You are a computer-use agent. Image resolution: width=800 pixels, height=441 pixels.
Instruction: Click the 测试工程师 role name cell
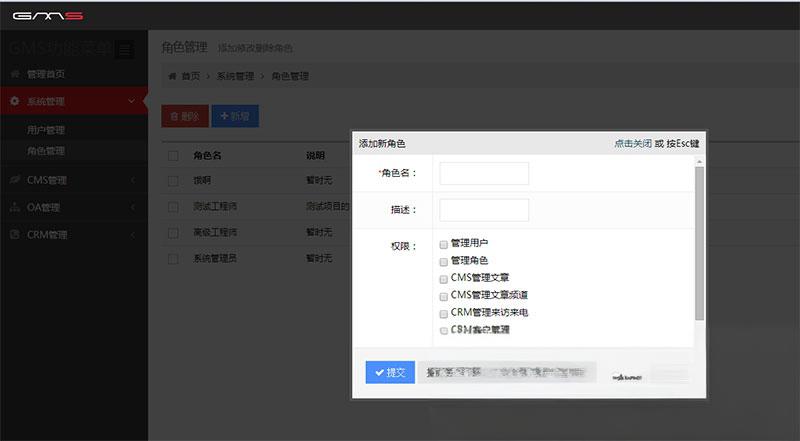click(215, 207)
